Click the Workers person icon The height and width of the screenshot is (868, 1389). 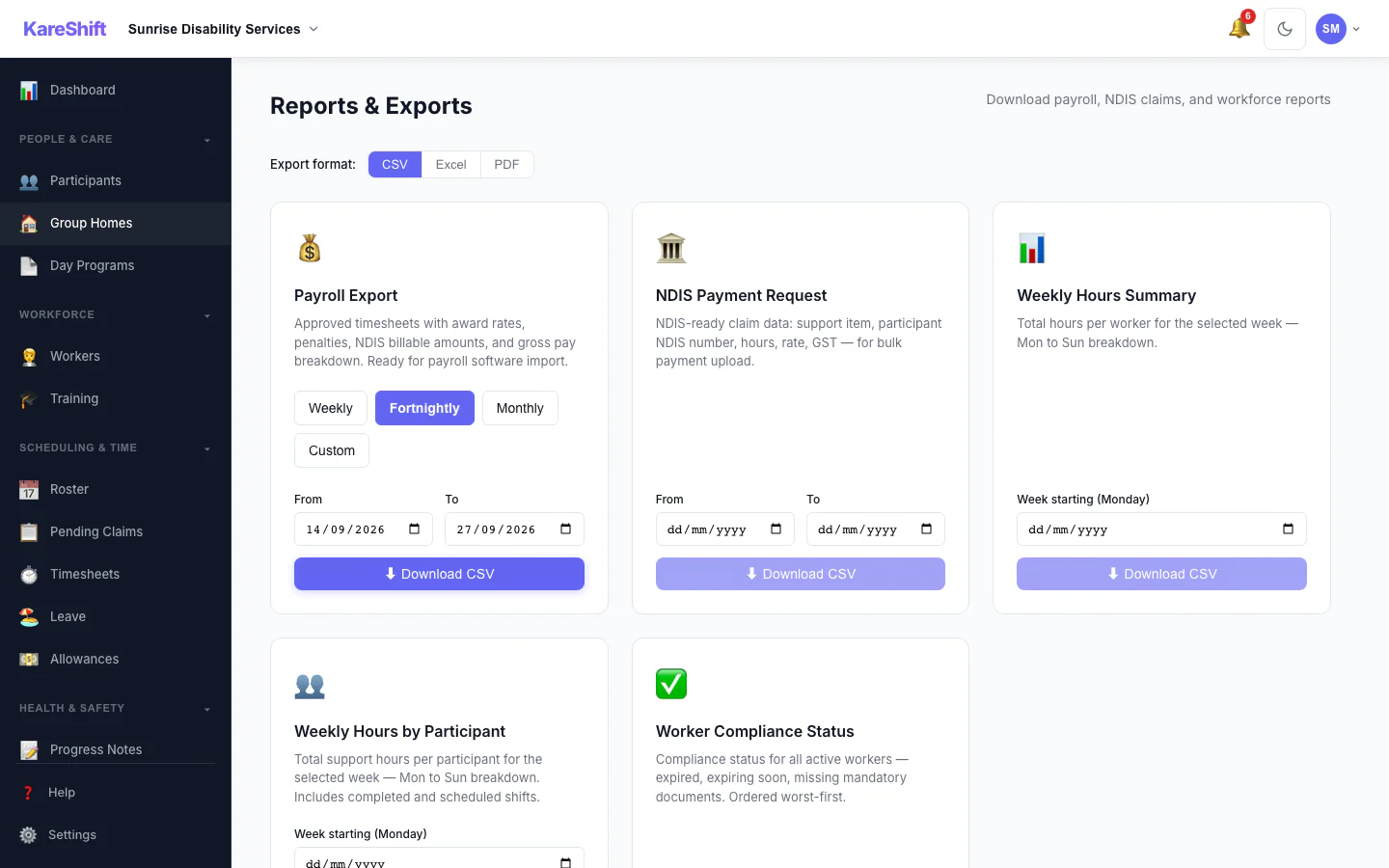29,356
